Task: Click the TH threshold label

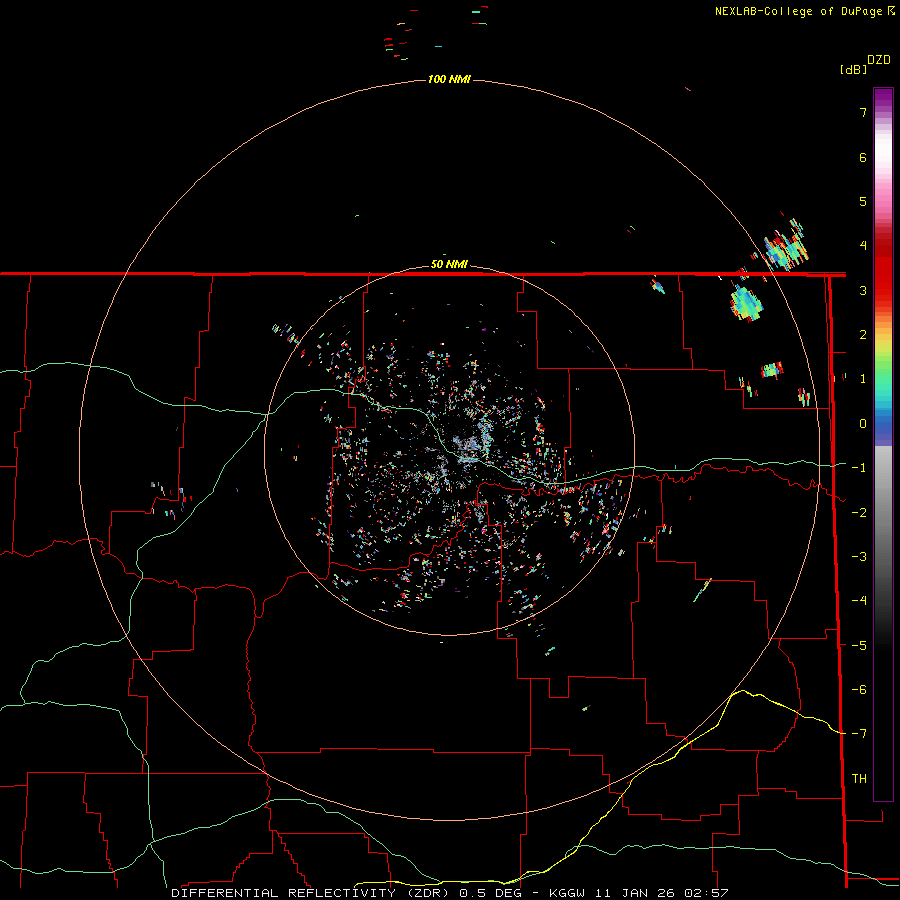Action: pyautogui.click(x=859, y=779)
